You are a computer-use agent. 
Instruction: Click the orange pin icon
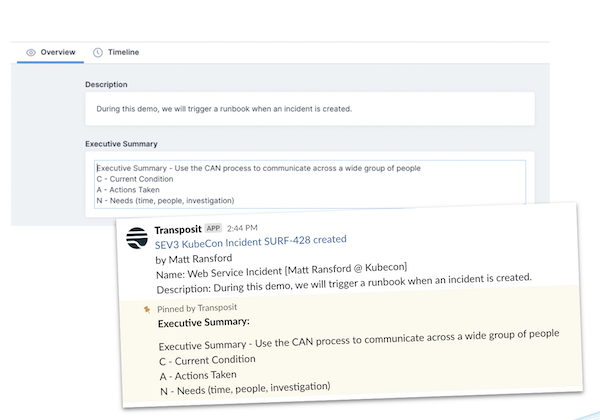point(146,309)
